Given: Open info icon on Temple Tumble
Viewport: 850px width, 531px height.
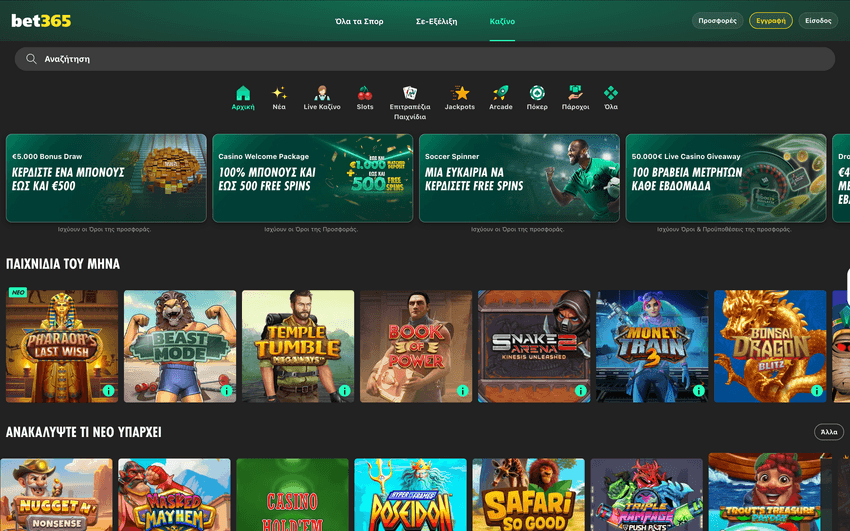Looking at the screenshot, I should point(345,391).
